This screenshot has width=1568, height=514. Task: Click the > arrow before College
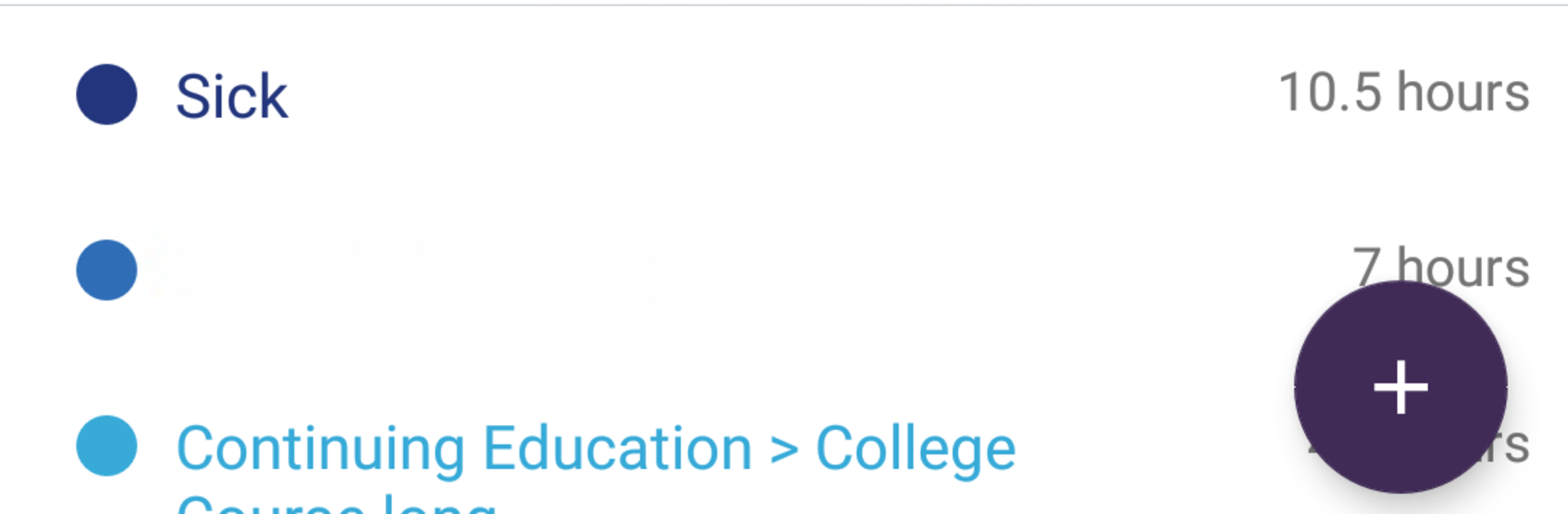784,450
